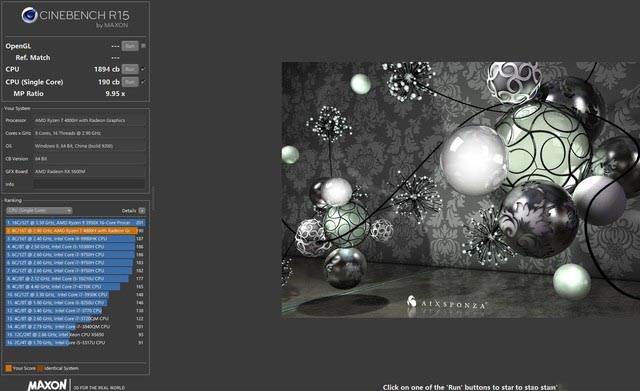This screenshot has height=391, width=640.
Task: Select rank 1 AMD Ryzen 9 3950X entry
Action: coord(75,223)
